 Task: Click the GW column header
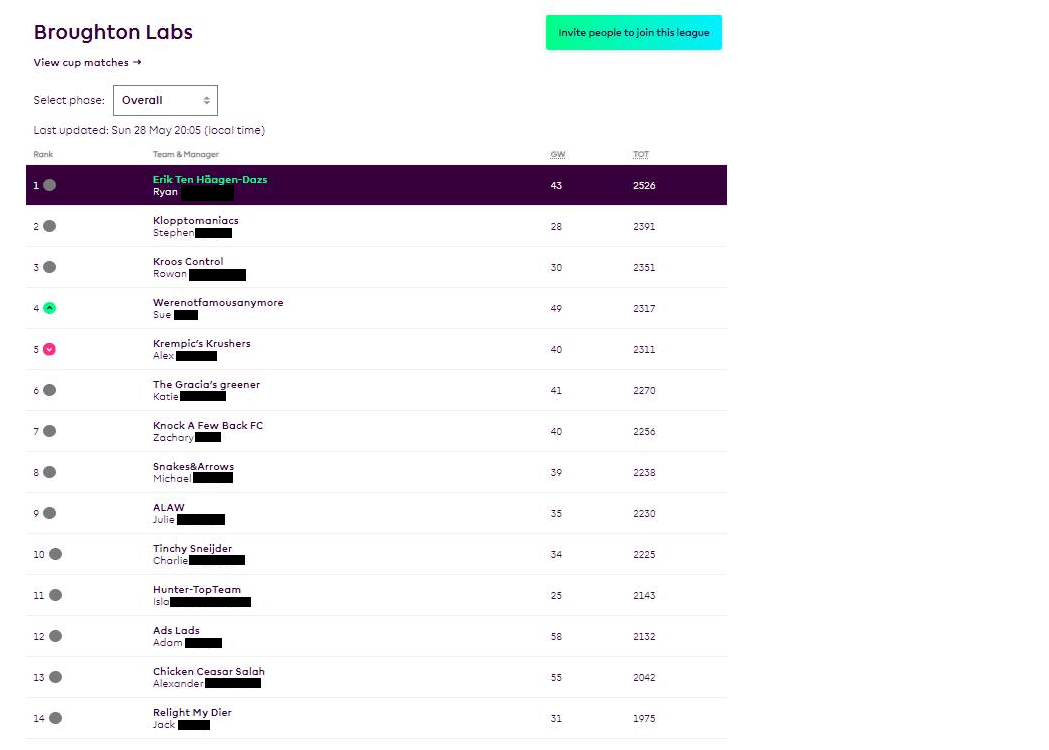pyautogui.click(x=557, y=154)
